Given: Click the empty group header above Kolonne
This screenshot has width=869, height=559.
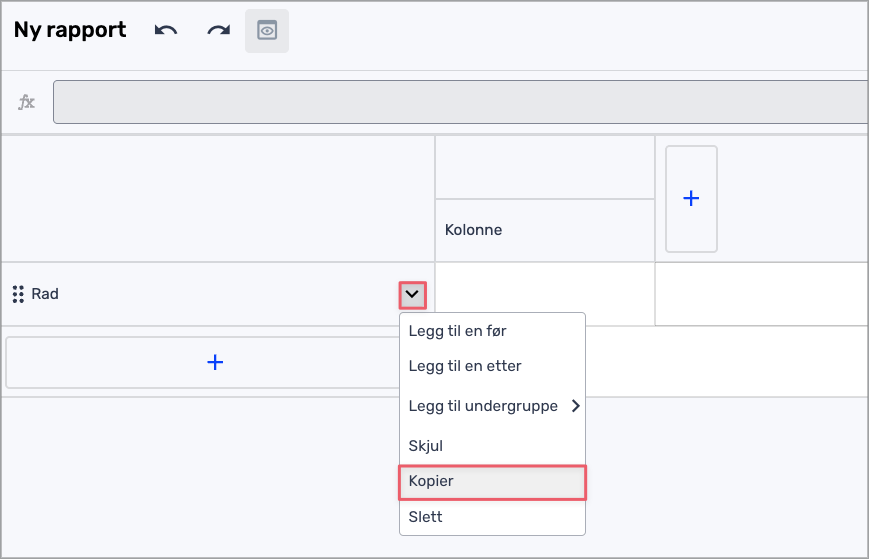Looking at the screenshot, I should 545,167.
